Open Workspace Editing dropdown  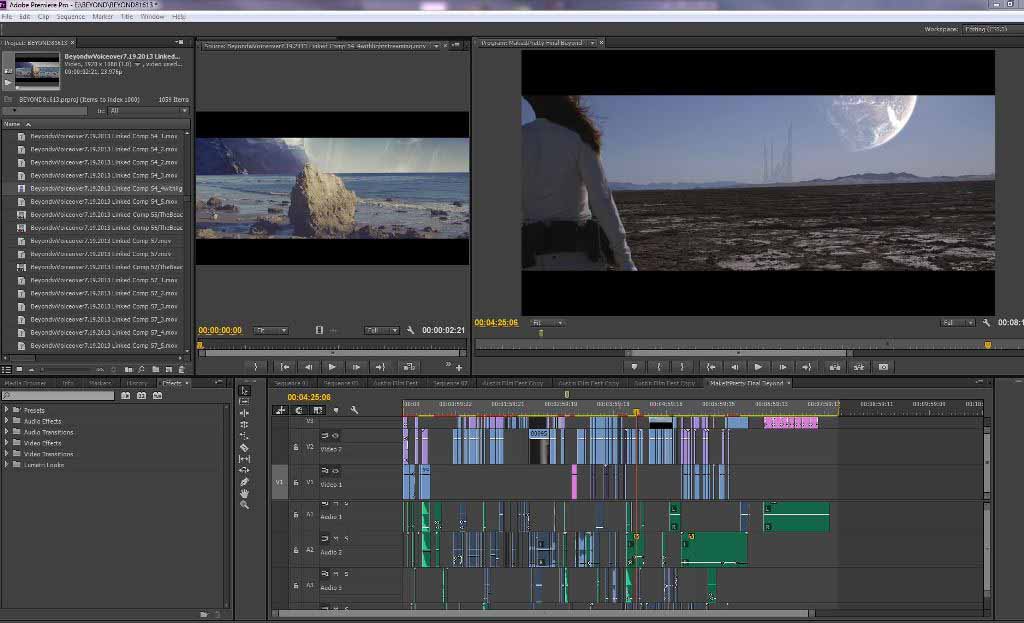coord(992,29)
